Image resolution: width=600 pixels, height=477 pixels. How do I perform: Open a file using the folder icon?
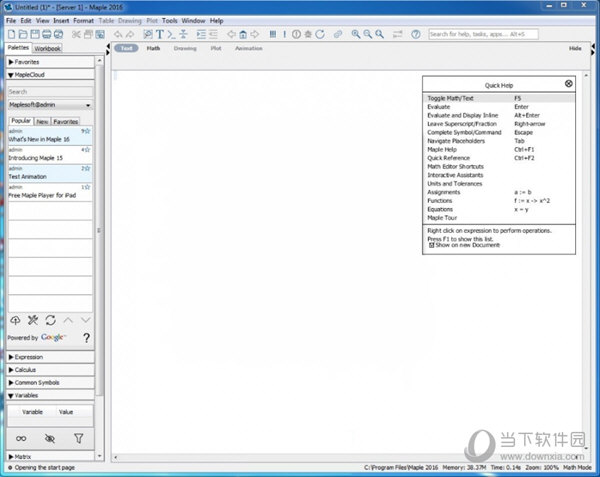23,34
